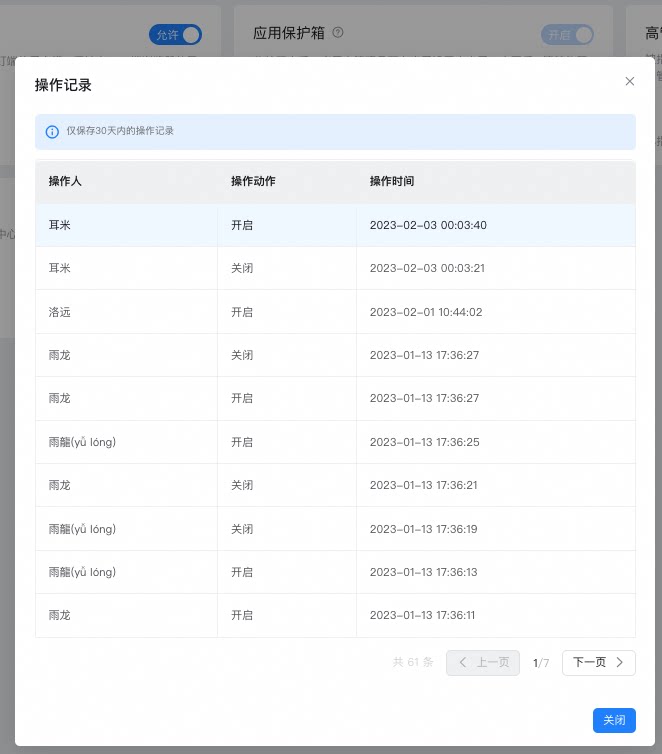The height and width of the screenshot is (754, 662).
Task: Click the record at 2023-01-13 17:36:19
Action: pos(336,528)
